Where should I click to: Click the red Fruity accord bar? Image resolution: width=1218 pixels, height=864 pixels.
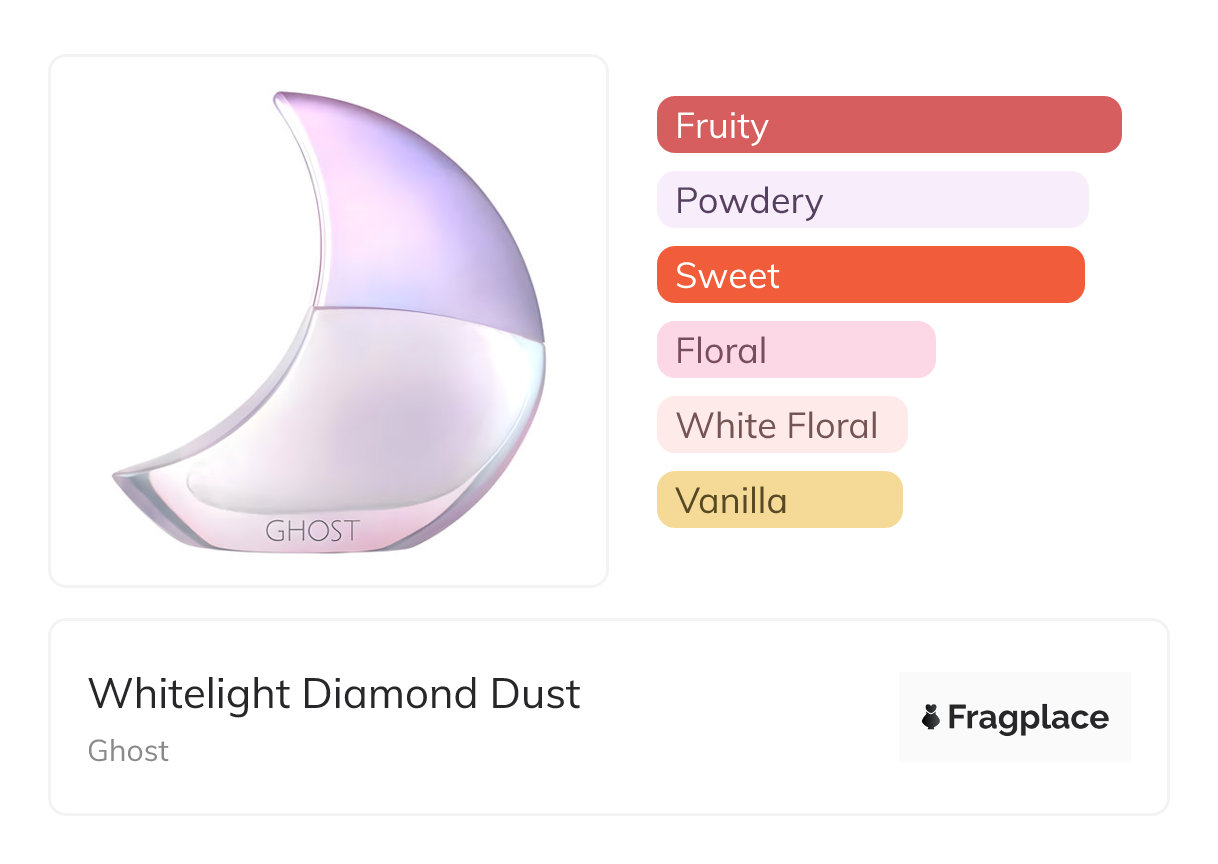tap(888, 125)
